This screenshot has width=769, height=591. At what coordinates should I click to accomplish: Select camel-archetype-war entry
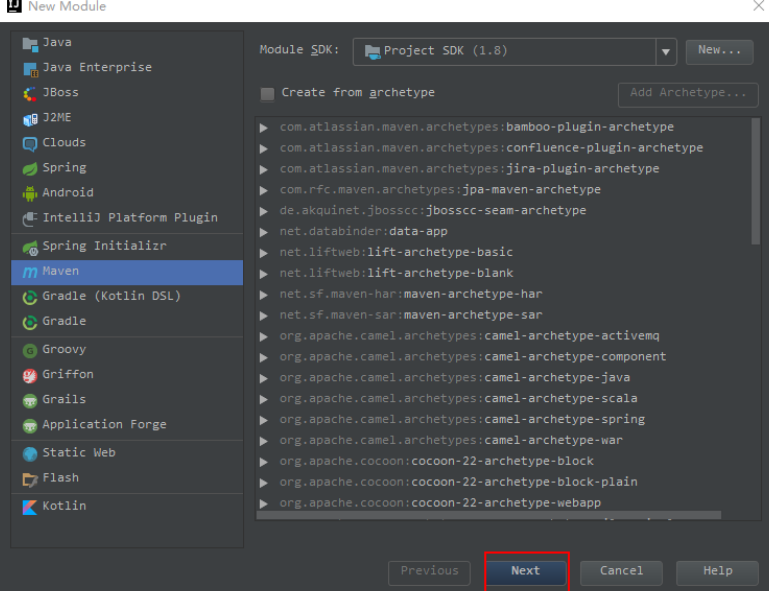click(451, 440)
